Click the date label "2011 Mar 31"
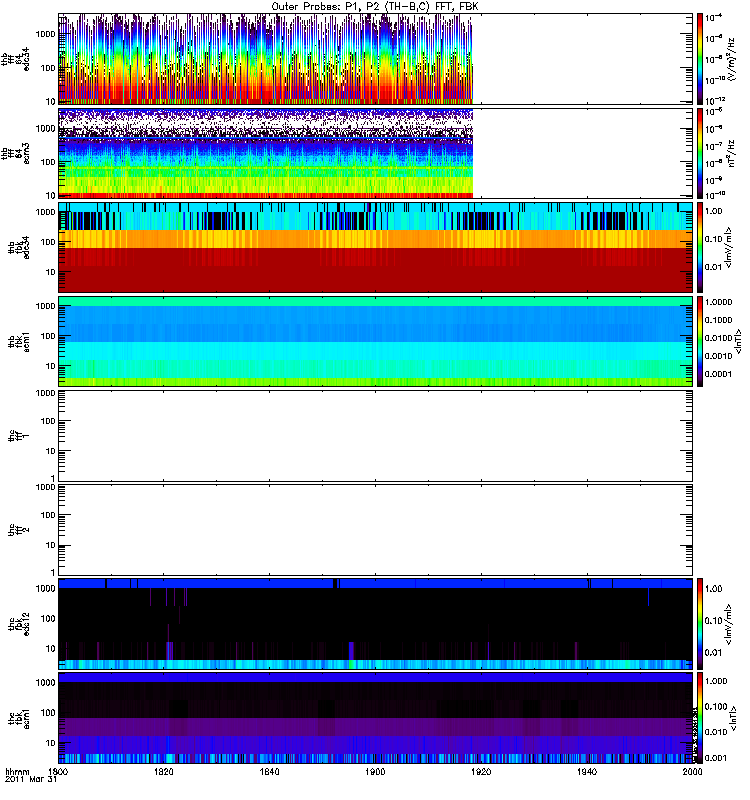Image resolution: width=750 pixels, height=800 pixels. coord(31,780)
